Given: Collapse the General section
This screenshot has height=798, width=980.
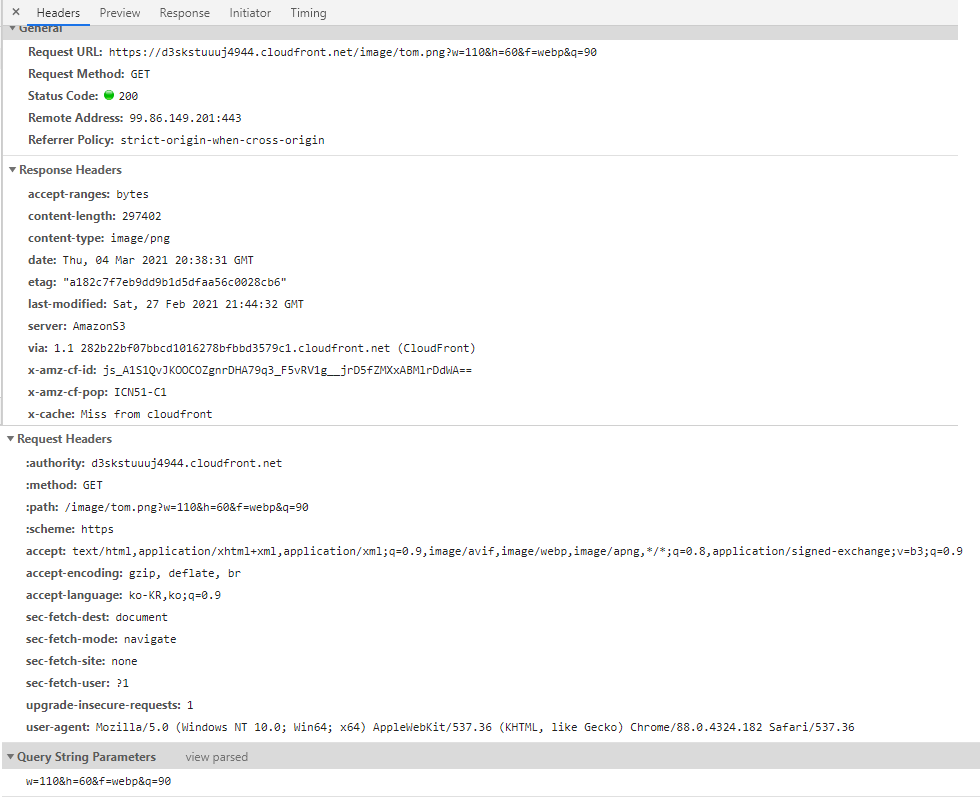Looking at the screenshot, I should [12, 29].
